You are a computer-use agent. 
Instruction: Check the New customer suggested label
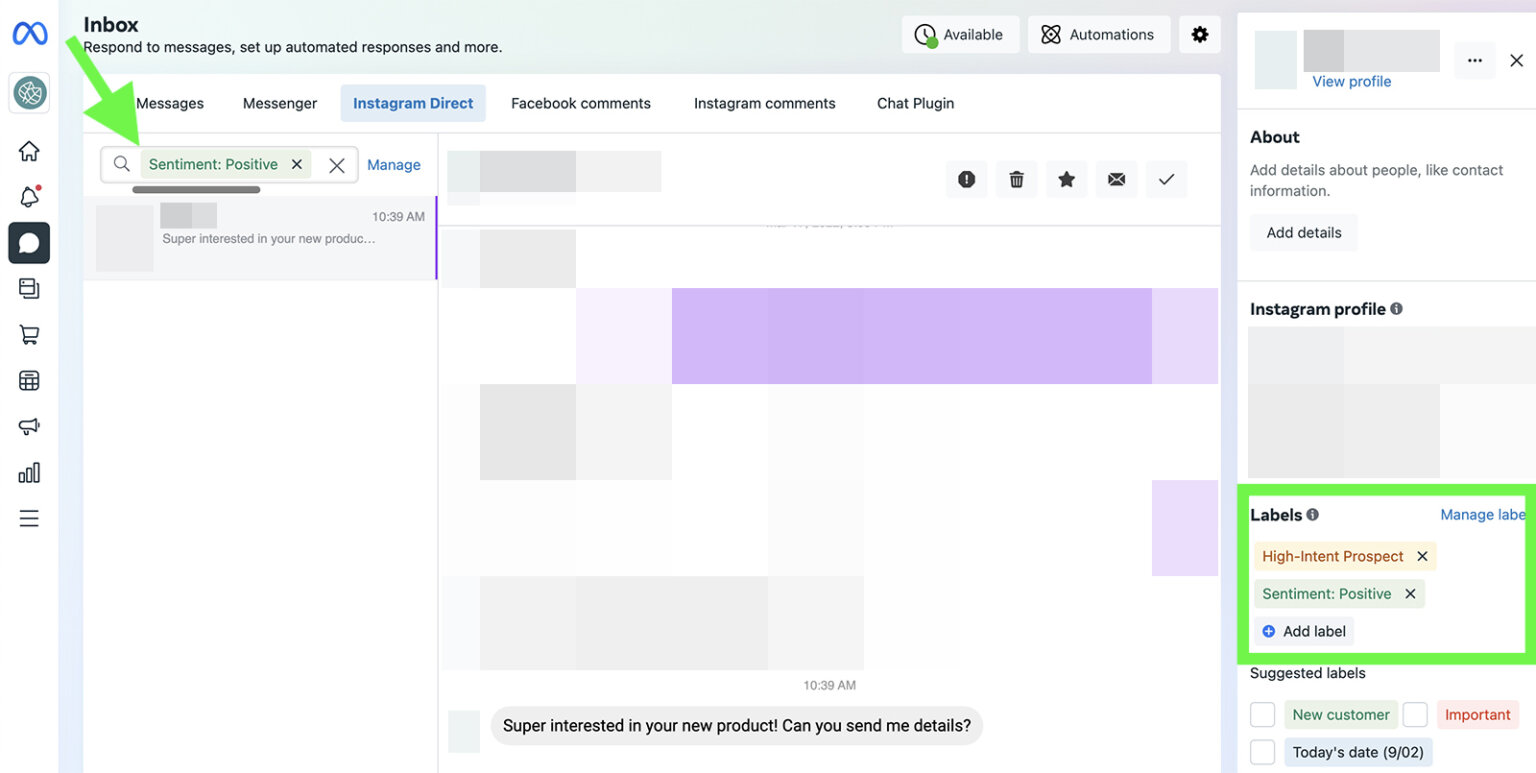pyautogui.click(x=1263, y=714)
